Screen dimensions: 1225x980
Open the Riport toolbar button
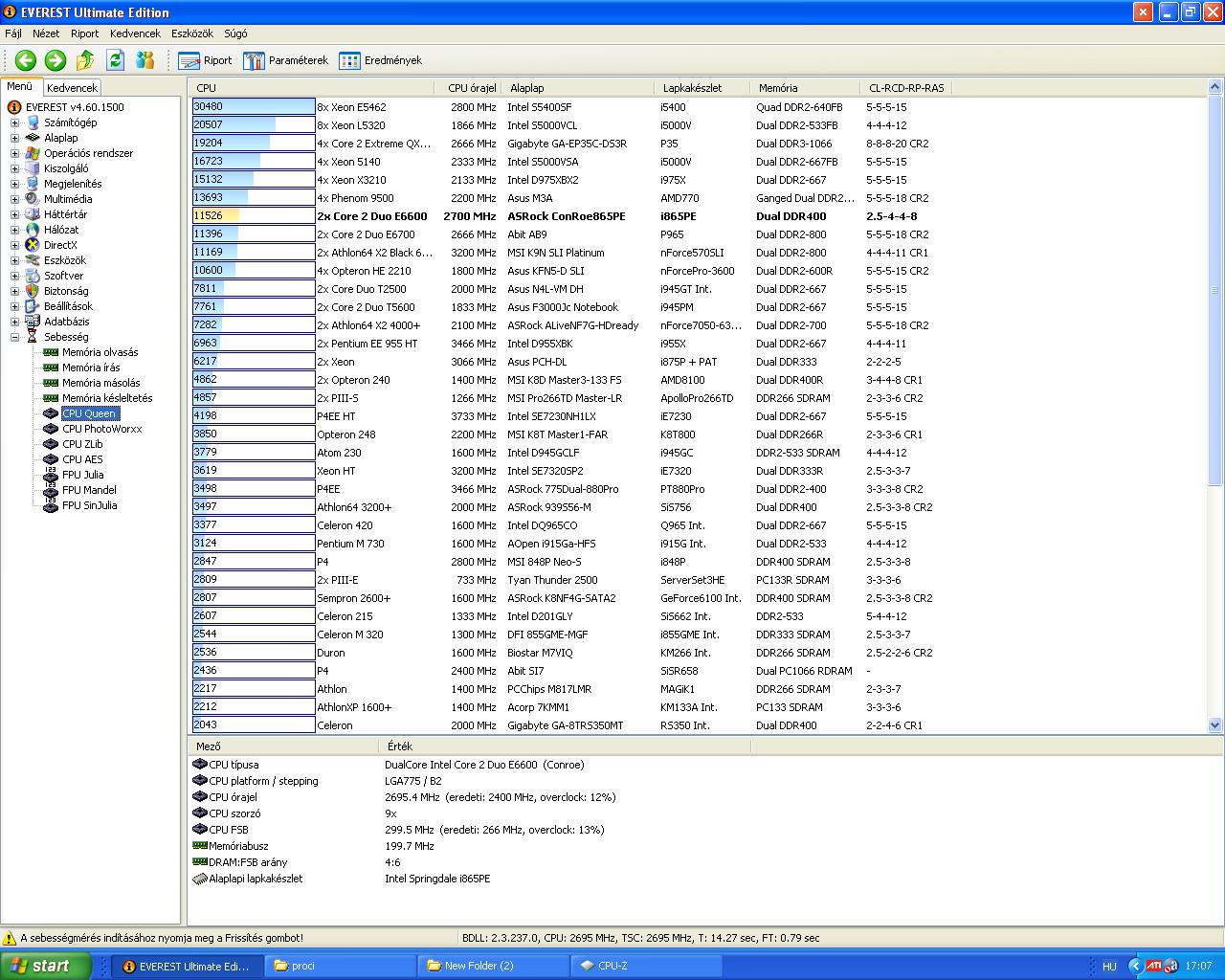(x=205, y=60)
